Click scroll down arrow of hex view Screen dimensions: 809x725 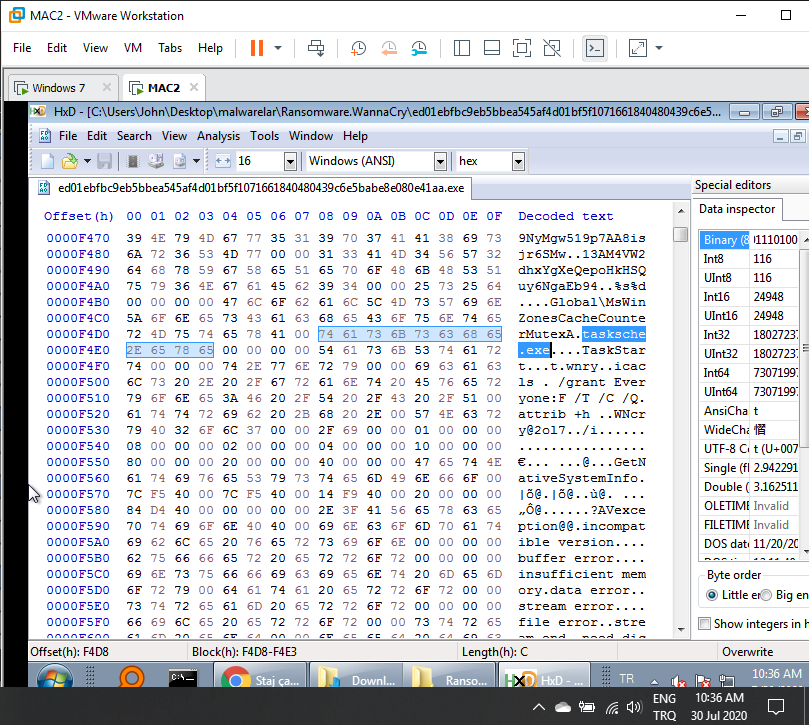681,629
